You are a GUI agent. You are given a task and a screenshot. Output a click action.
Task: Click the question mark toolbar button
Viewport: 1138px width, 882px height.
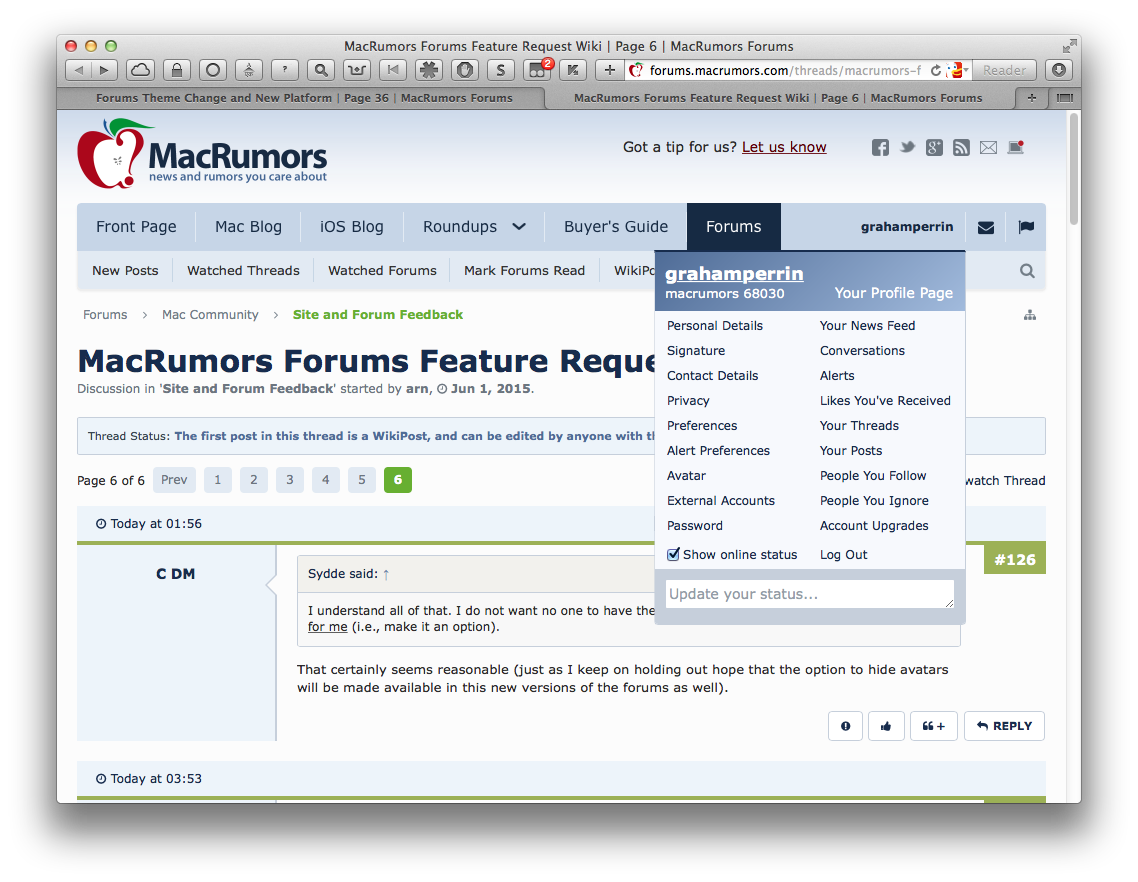click(x=284, y=70)
